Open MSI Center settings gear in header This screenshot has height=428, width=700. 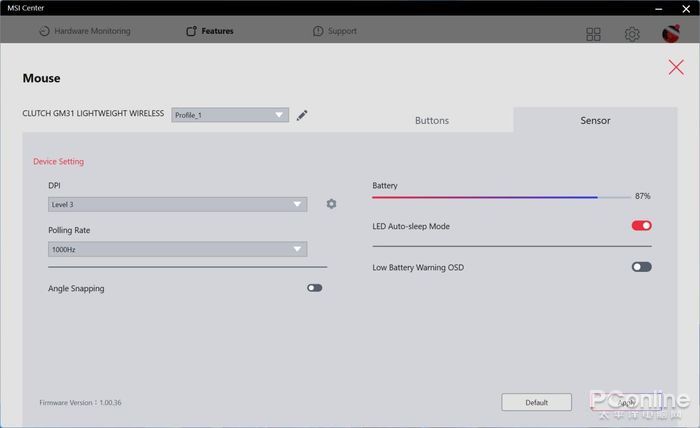[x=632, y=34]
